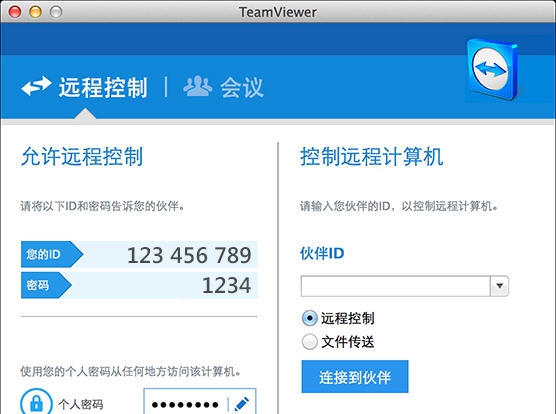Click the 请输入您伙伴的ID instruction text
The image size is (556, 414).
point(399,206)
